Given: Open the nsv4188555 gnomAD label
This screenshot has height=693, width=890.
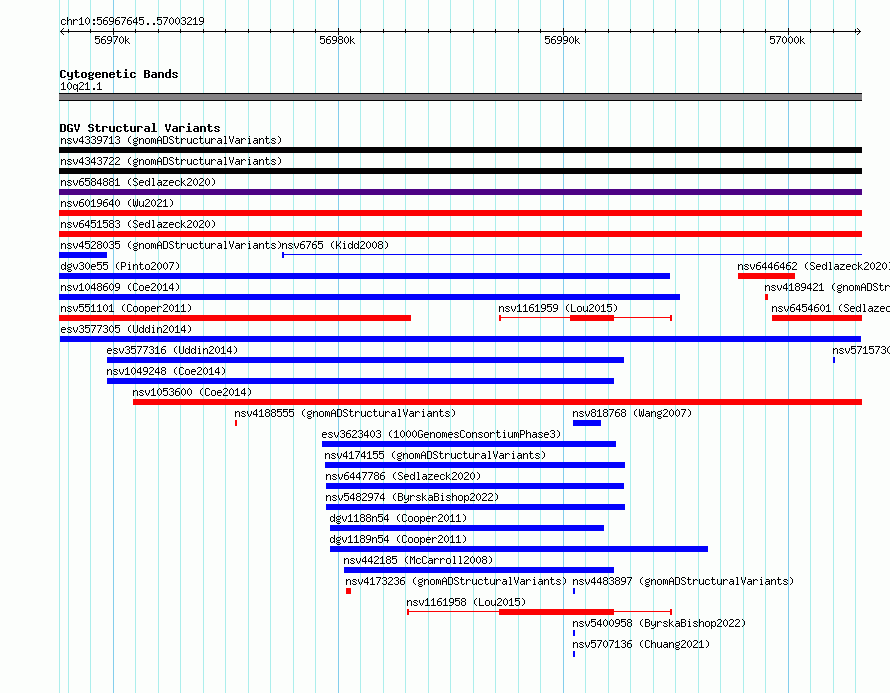Looking at the screenshot, I should [x=345, y=413].
